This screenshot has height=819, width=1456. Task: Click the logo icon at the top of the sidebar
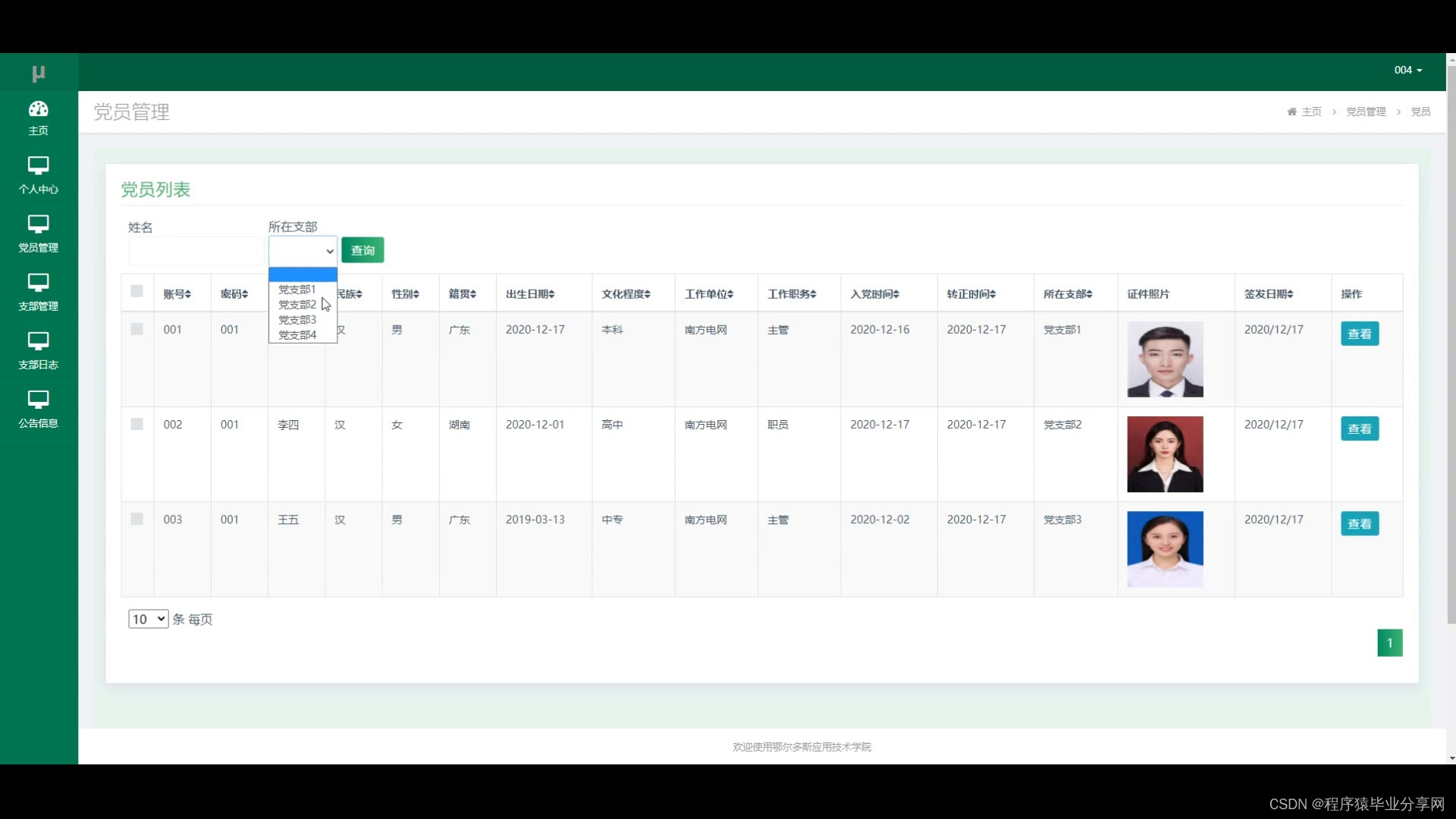[x=39, y=73]
